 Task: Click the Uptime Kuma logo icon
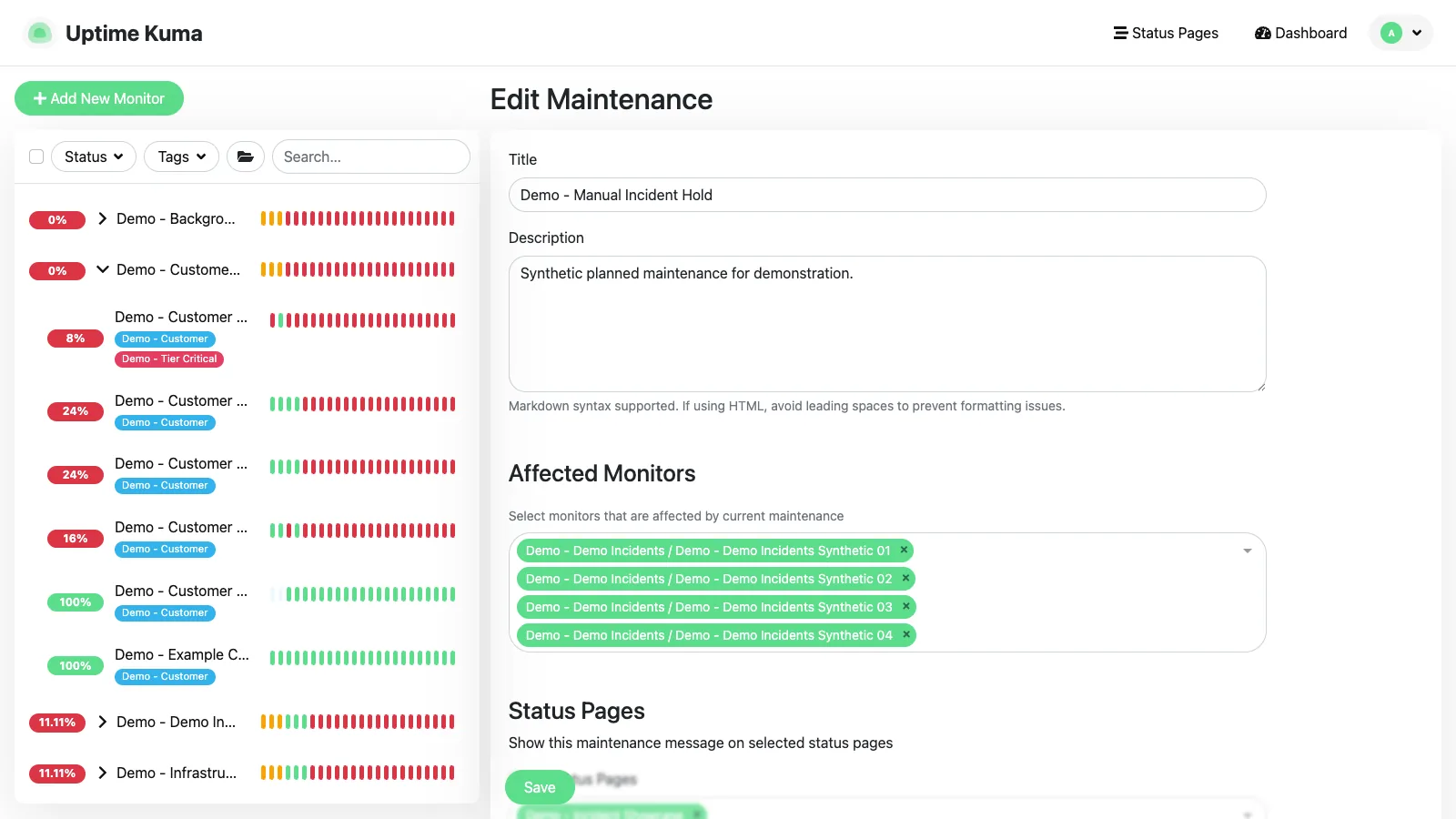pyautogui.click(x=39, y=33)
